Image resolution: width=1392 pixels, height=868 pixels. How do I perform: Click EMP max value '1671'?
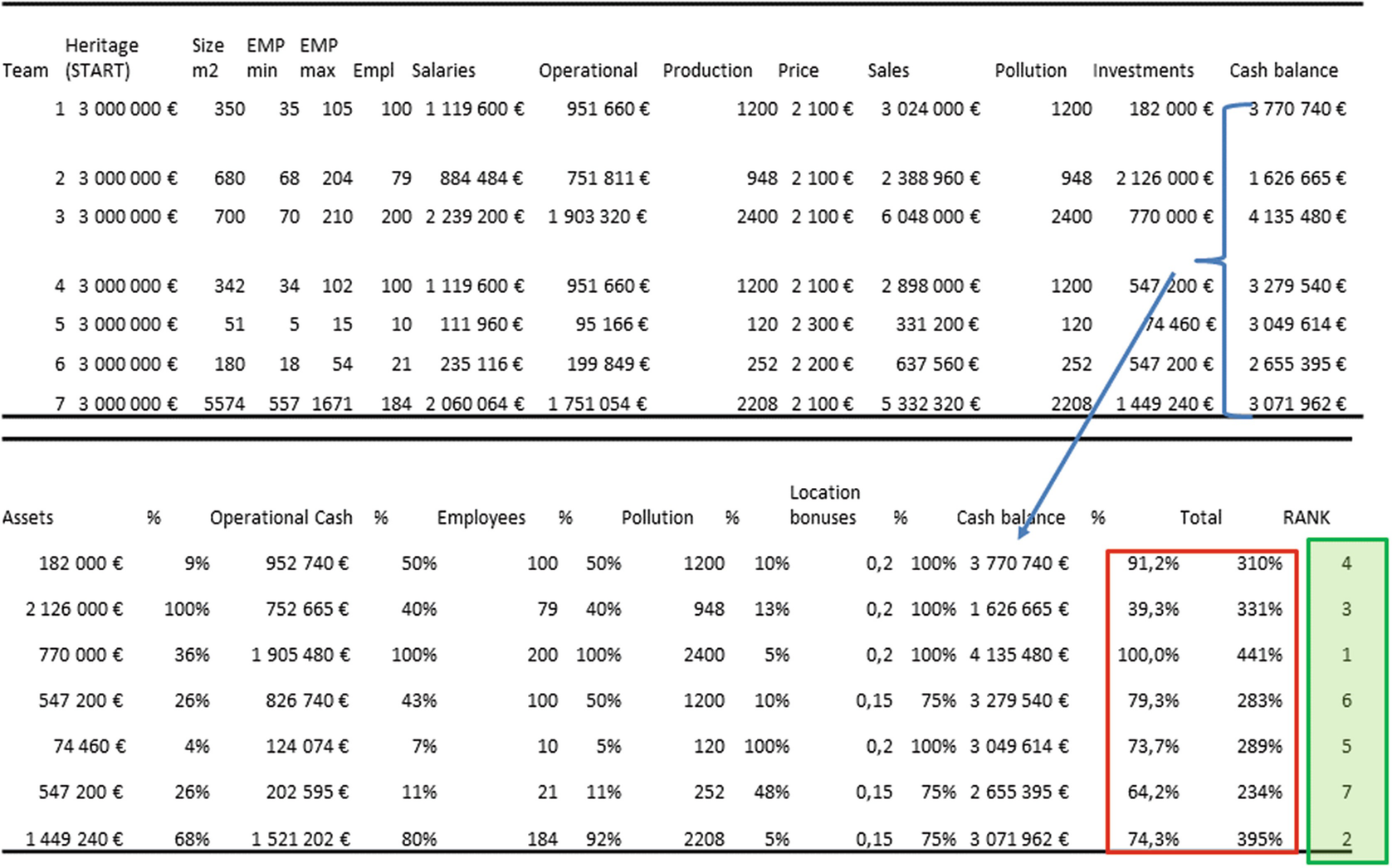[x=332, y=404]
